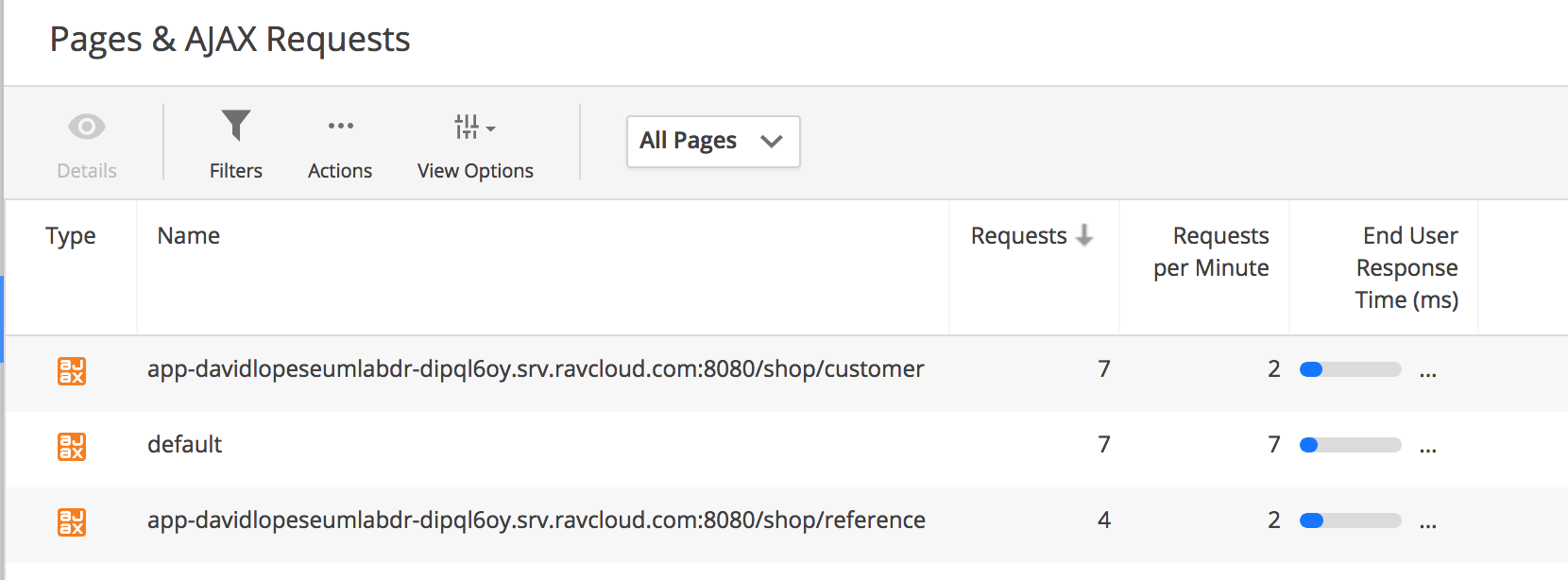Click the AJAX icon for default row
Viewport: 1568px width, 580px height.
pyautogui.click(x=72, y=446)
